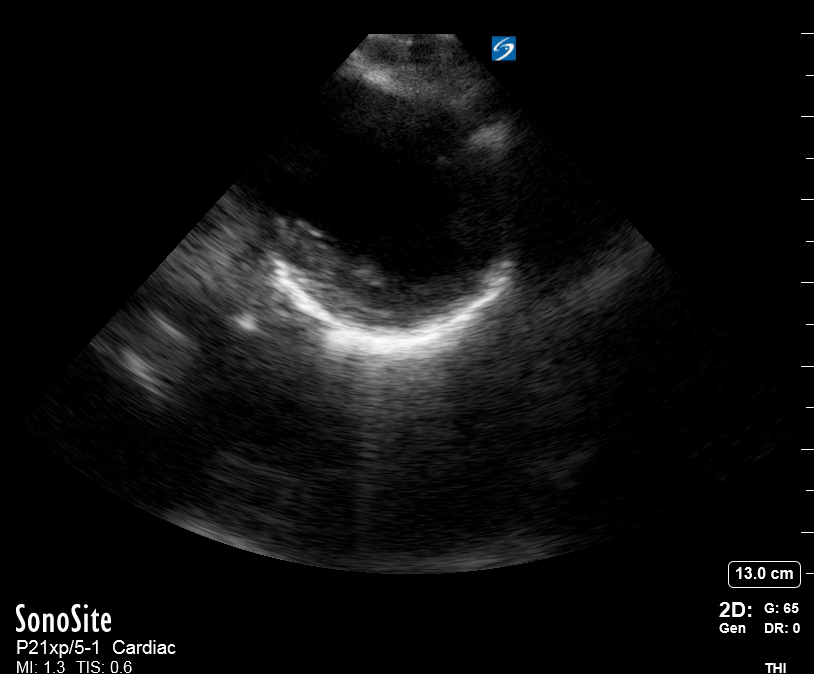Image resolution: width=814 pixels, height=674 pixels.
Task: Click the TIS: 0.6 thermal index value
Action: click(104, 667)
